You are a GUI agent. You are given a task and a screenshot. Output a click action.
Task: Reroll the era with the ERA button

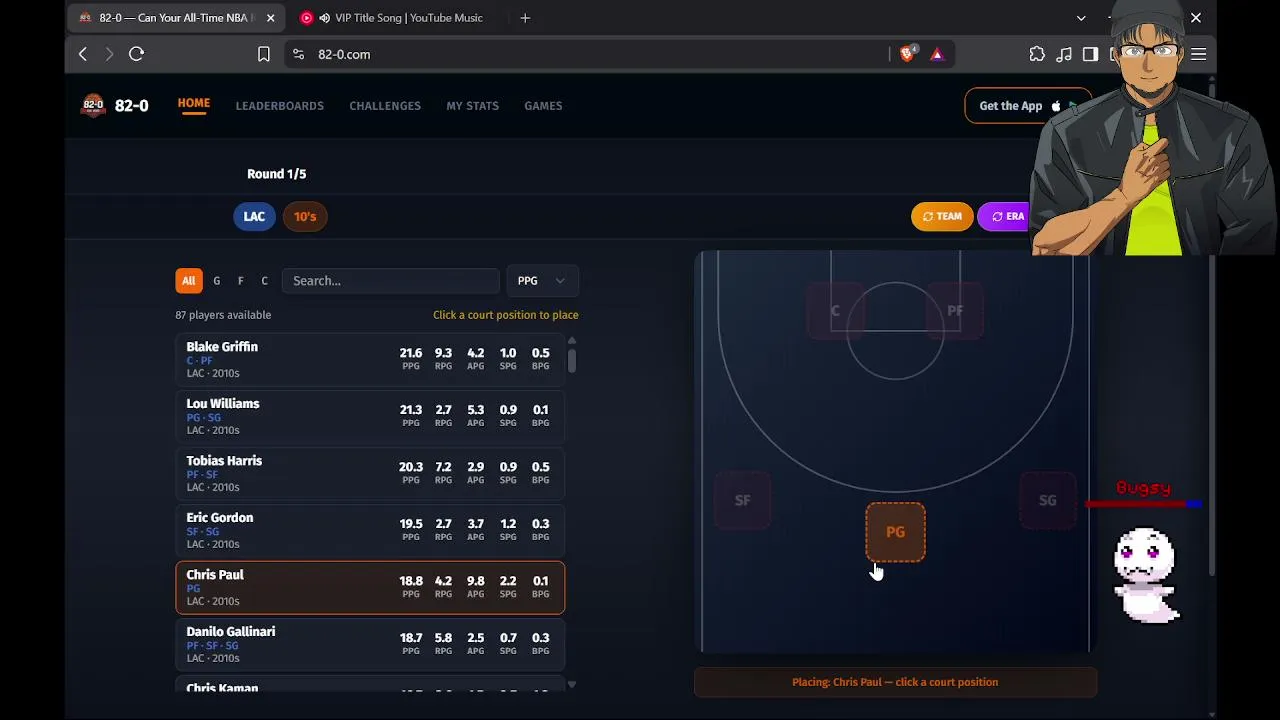[1007, 216]
